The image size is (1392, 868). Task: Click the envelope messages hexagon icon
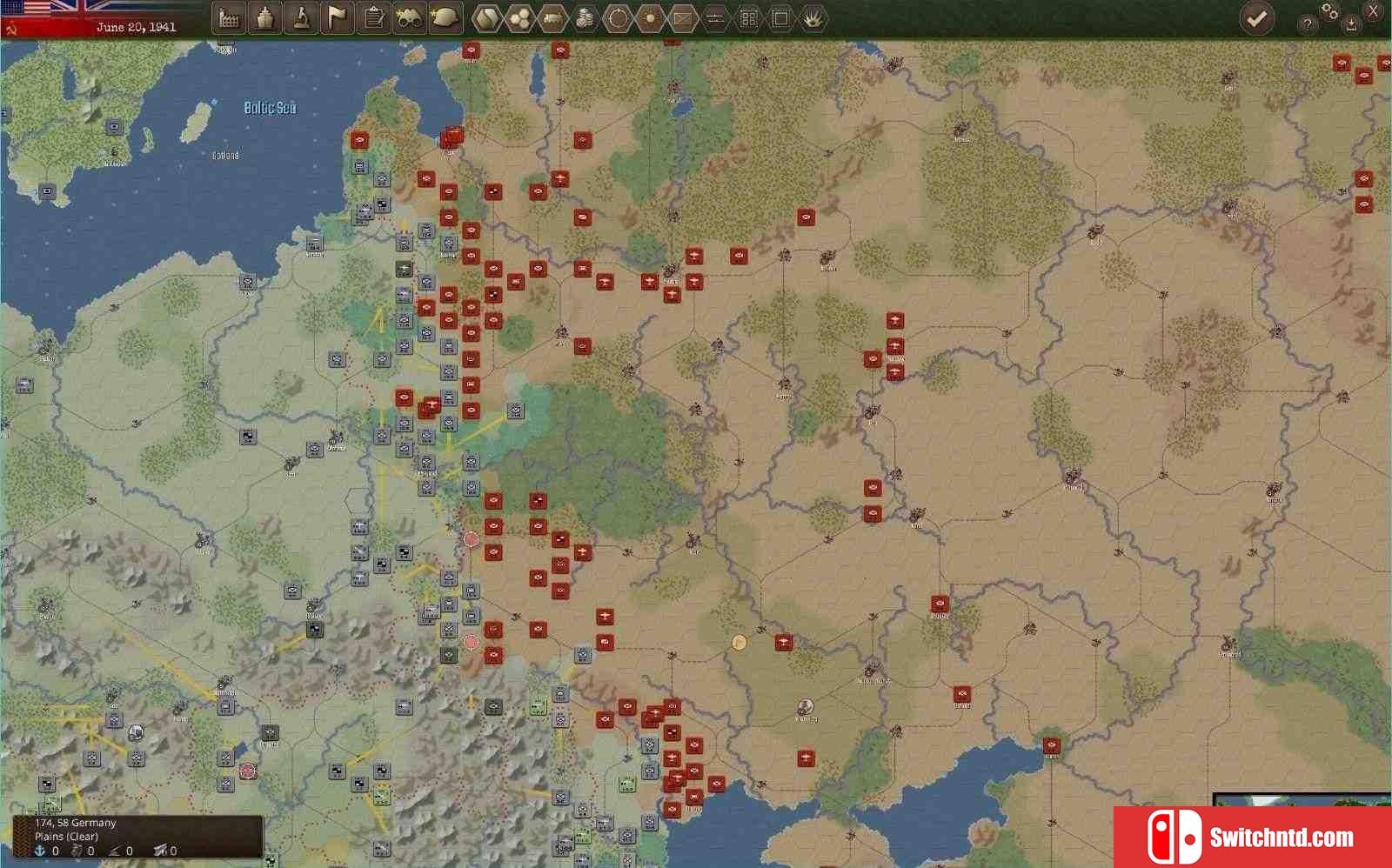tap(683, 18)
